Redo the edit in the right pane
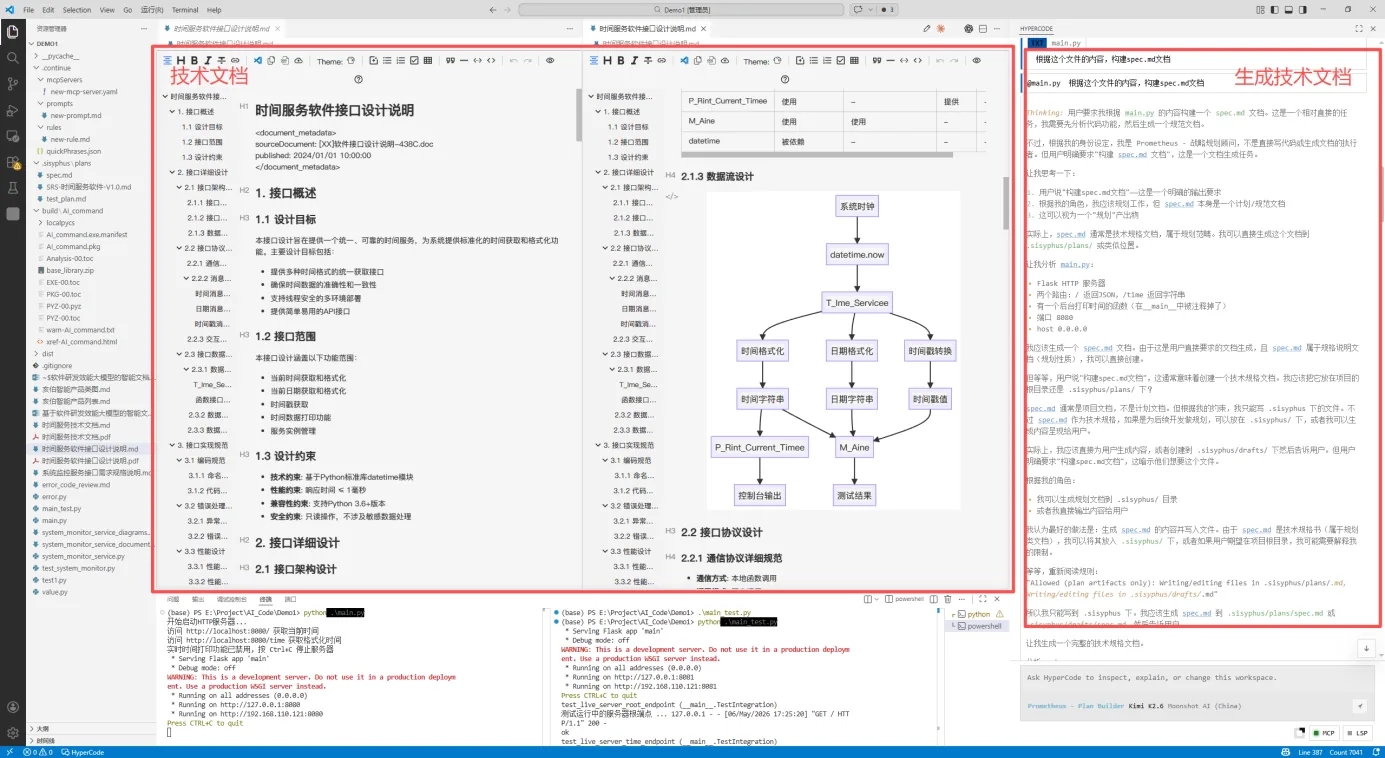Viewport: 1385px width, 758px height. pyautogui.click(x=954, y=61)
